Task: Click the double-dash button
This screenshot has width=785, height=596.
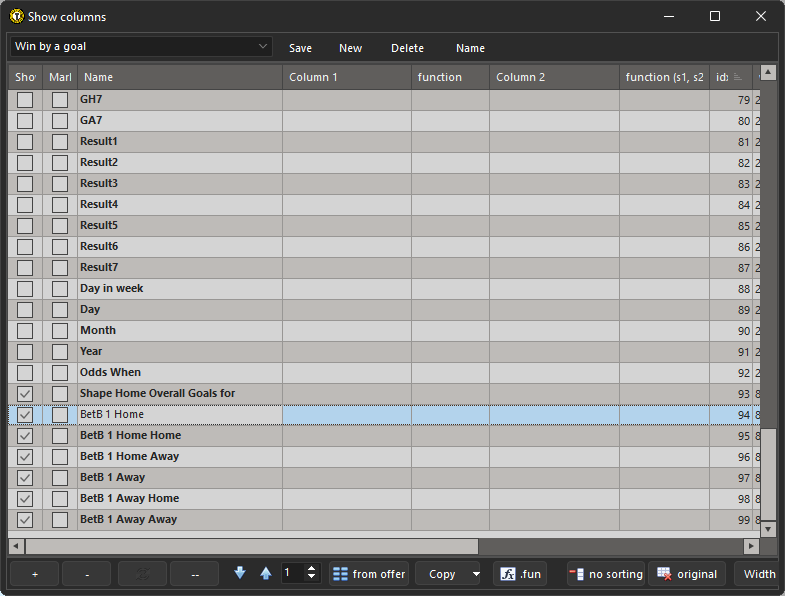Action: (x=194, y=574)
